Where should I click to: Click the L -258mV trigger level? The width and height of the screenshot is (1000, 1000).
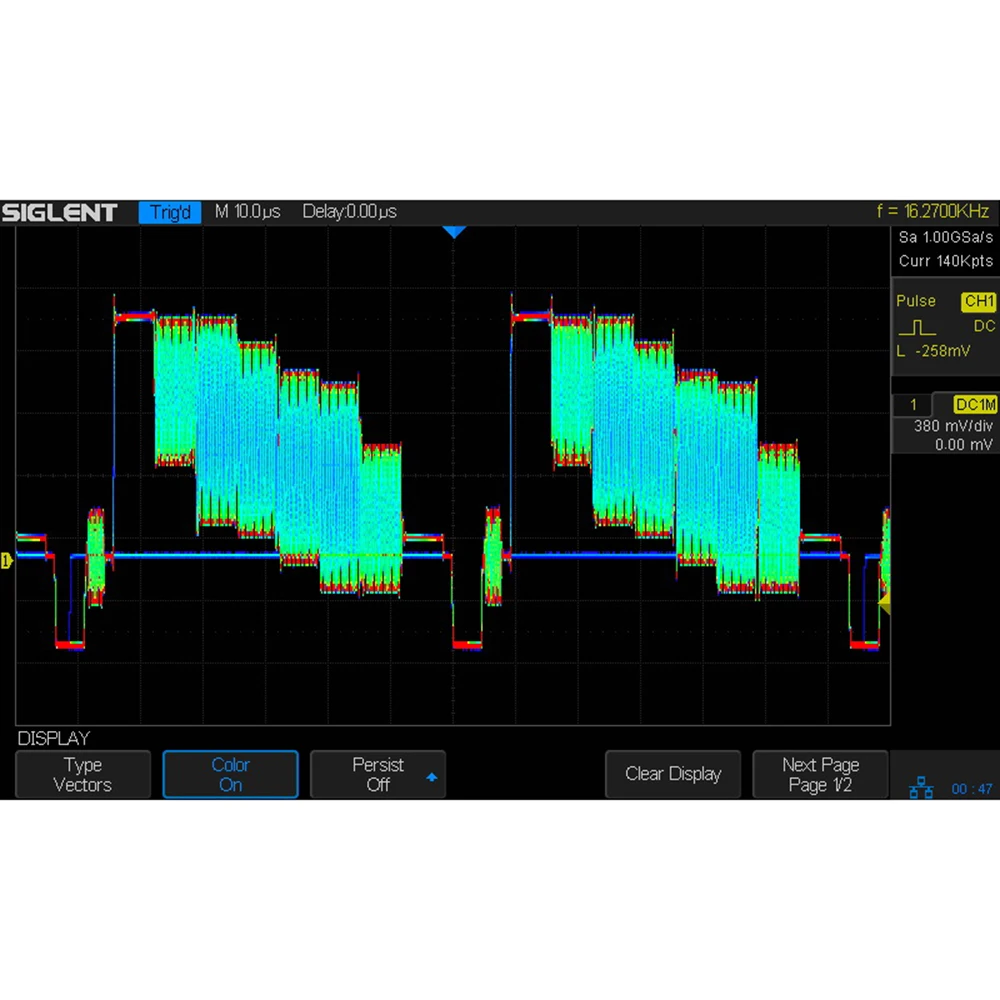(933, 351)
